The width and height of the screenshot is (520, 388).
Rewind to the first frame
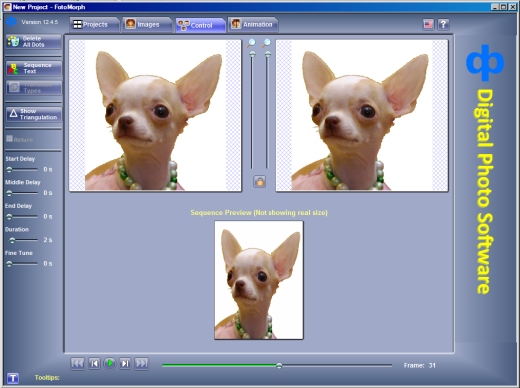[x=77, y=363]
